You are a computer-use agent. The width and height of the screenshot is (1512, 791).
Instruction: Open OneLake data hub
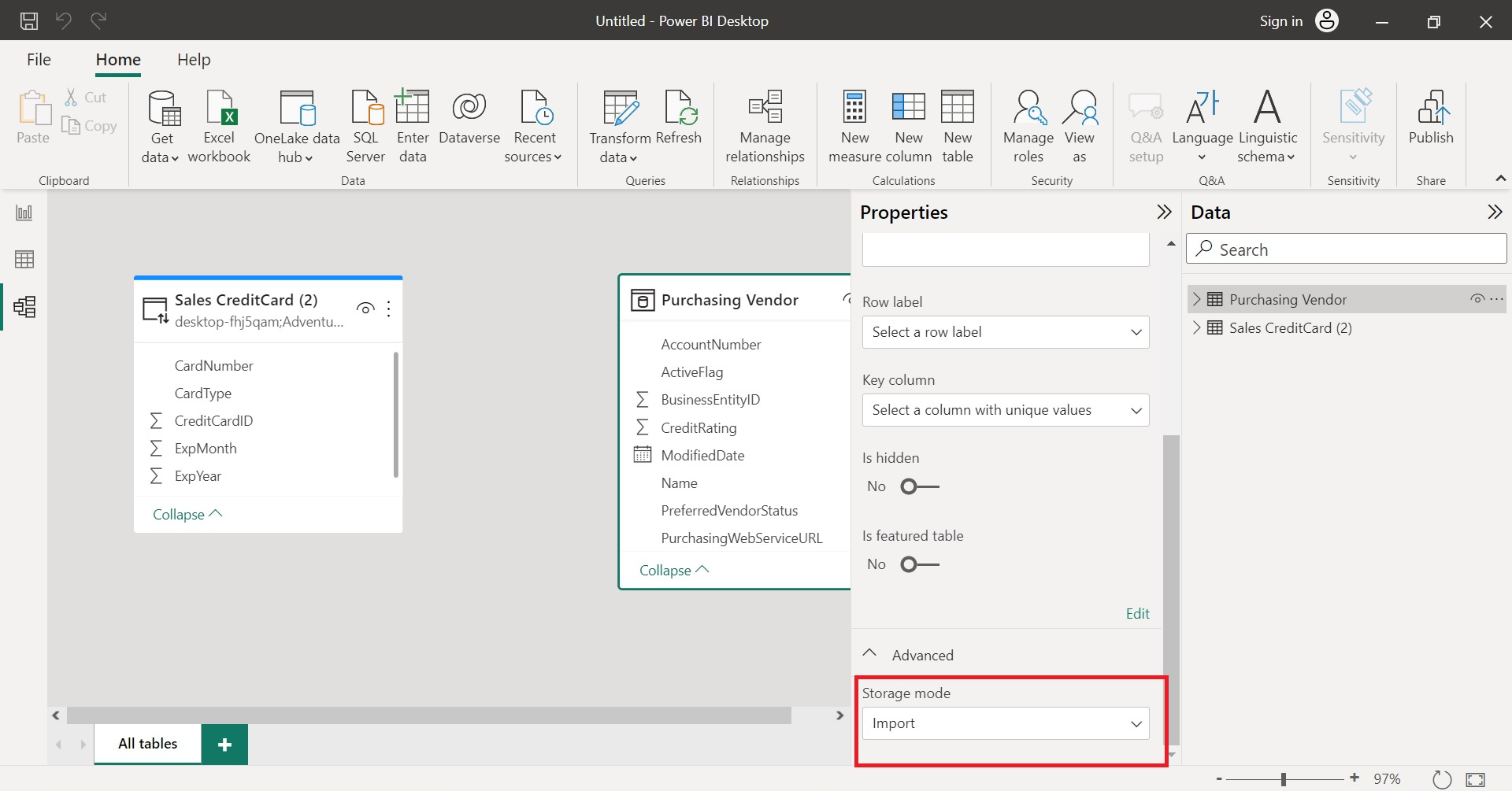point(297,127)
